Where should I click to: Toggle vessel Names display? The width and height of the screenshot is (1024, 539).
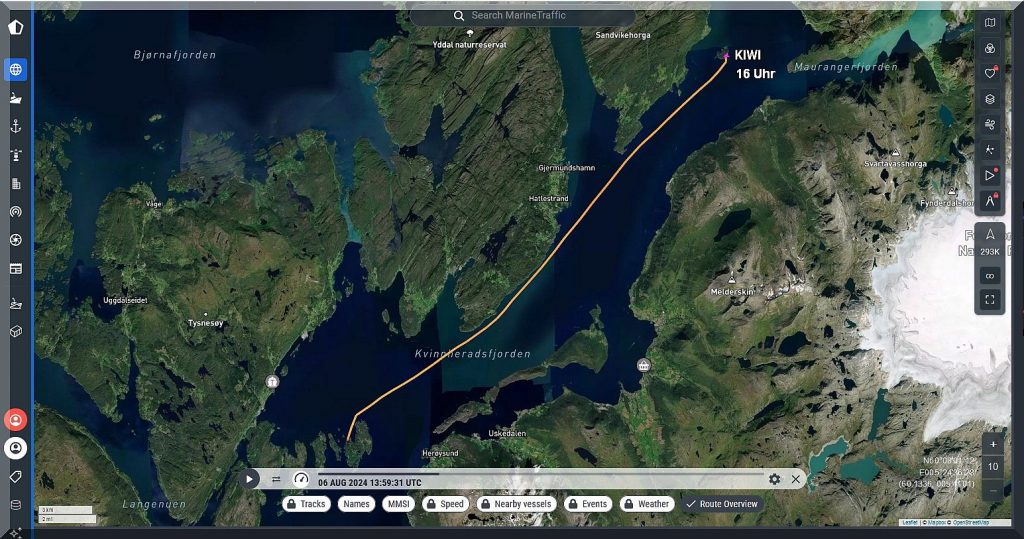[x=356, y=504]
